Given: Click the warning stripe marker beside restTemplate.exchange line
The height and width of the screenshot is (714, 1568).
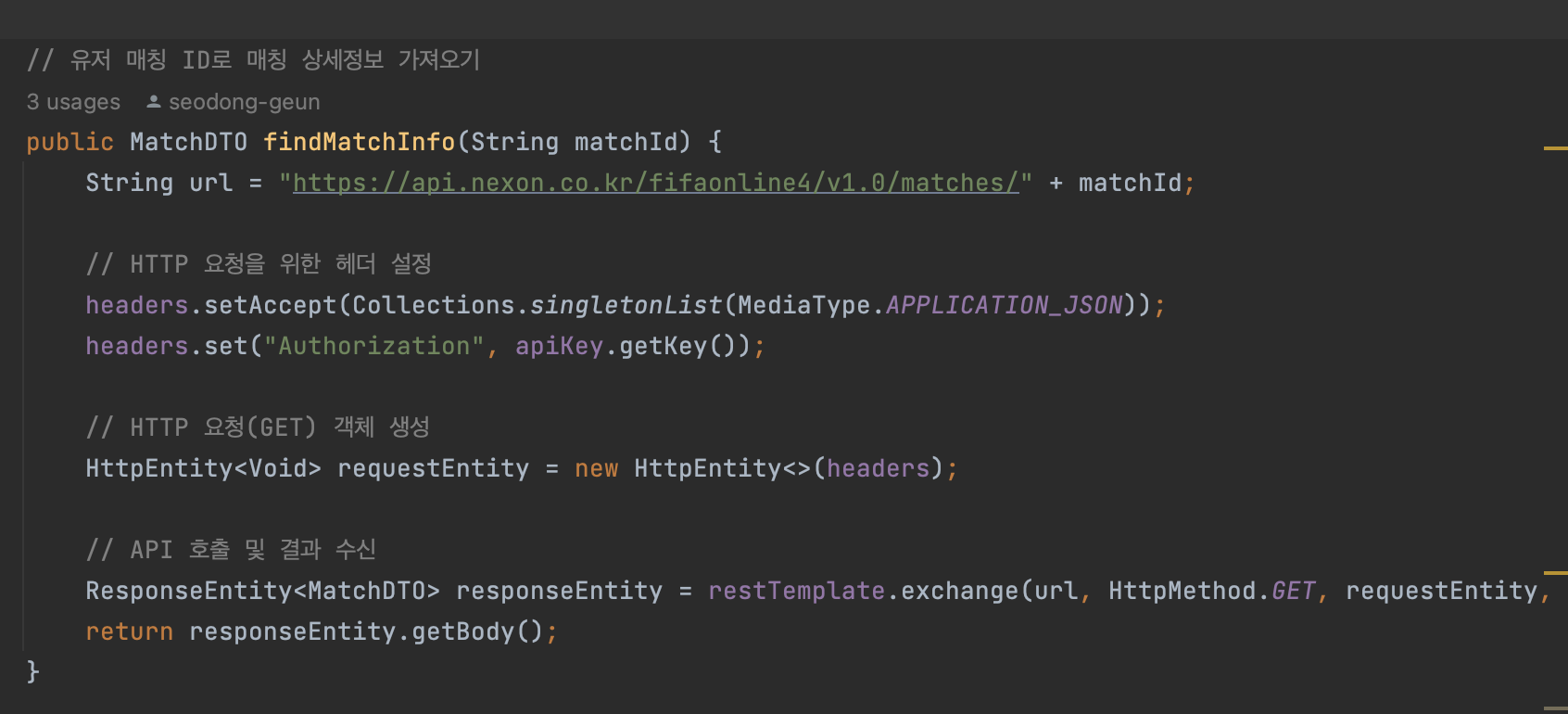Looking at the screenshot, I should (x=1555, y=573).
